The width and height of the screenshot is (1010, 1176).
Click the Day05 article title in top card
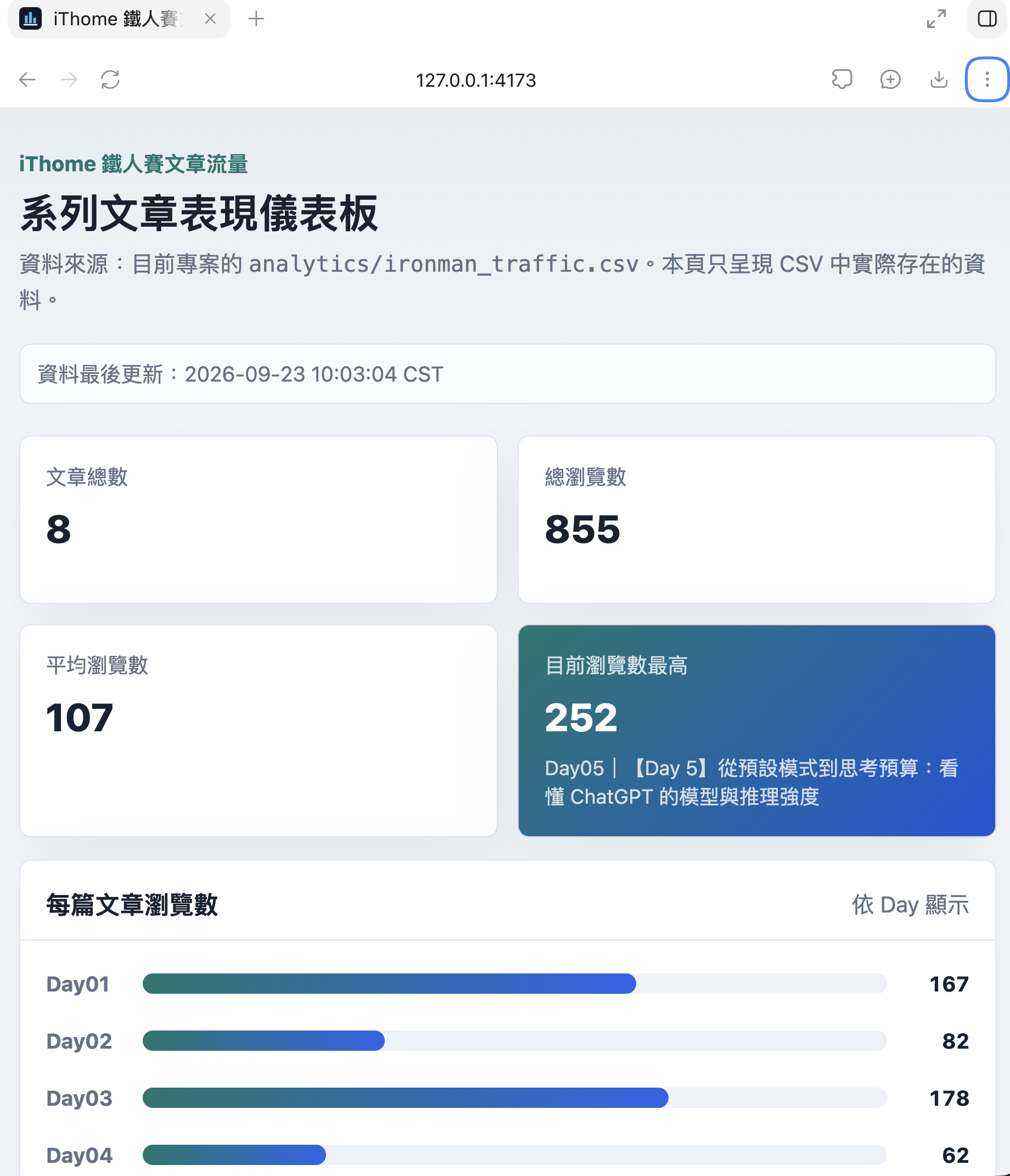(752, 782)
